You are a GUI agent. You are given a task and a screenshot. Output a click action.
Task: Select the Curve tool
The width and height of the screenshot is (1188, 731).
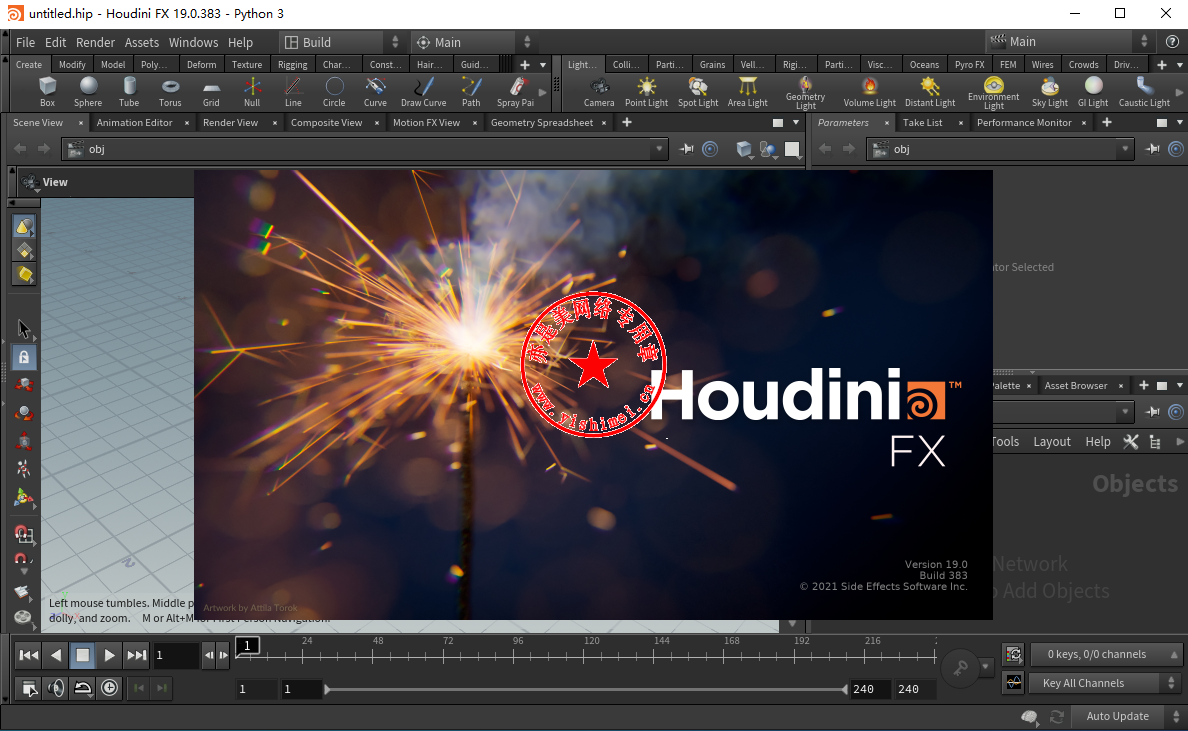(375, 92)
